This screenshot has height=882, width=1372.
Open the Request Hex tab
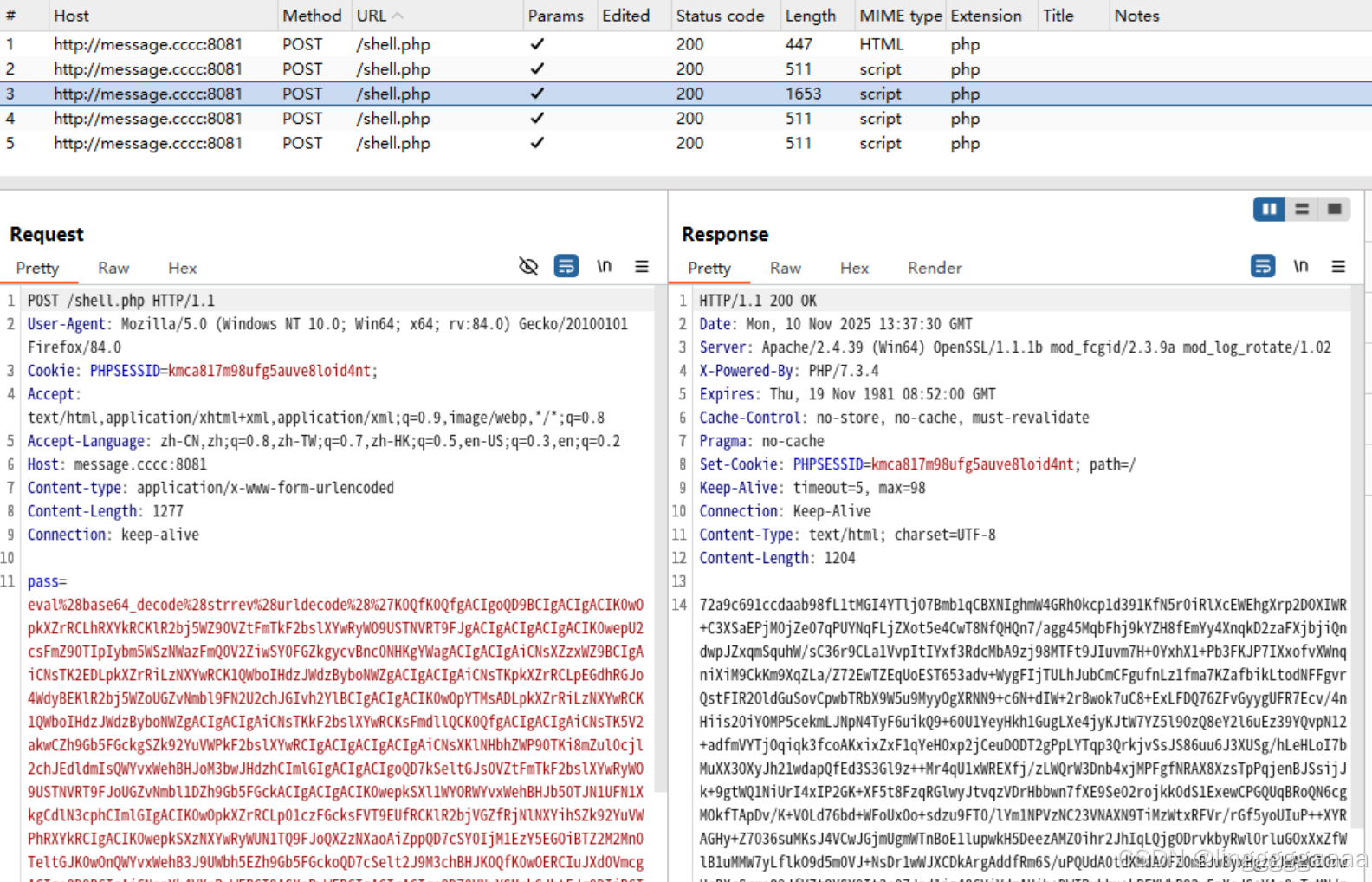click(182, 268)
